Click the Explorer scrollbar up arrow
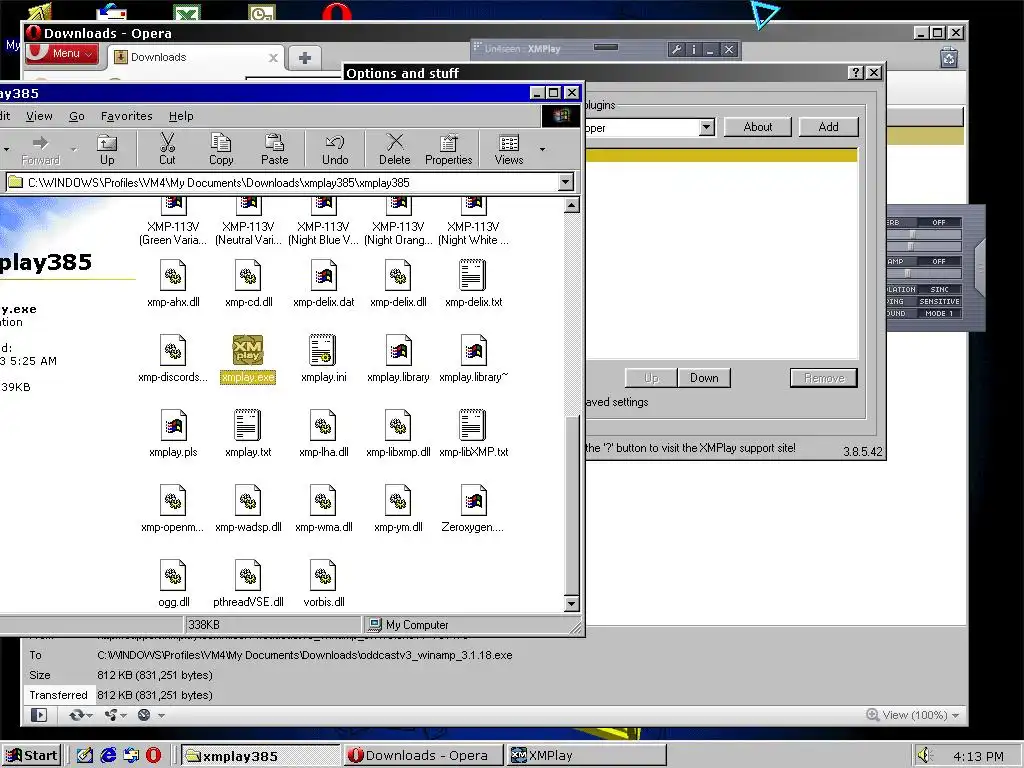Image resolution: width=1024 pixels, height=768 pixels. point(571,206)
